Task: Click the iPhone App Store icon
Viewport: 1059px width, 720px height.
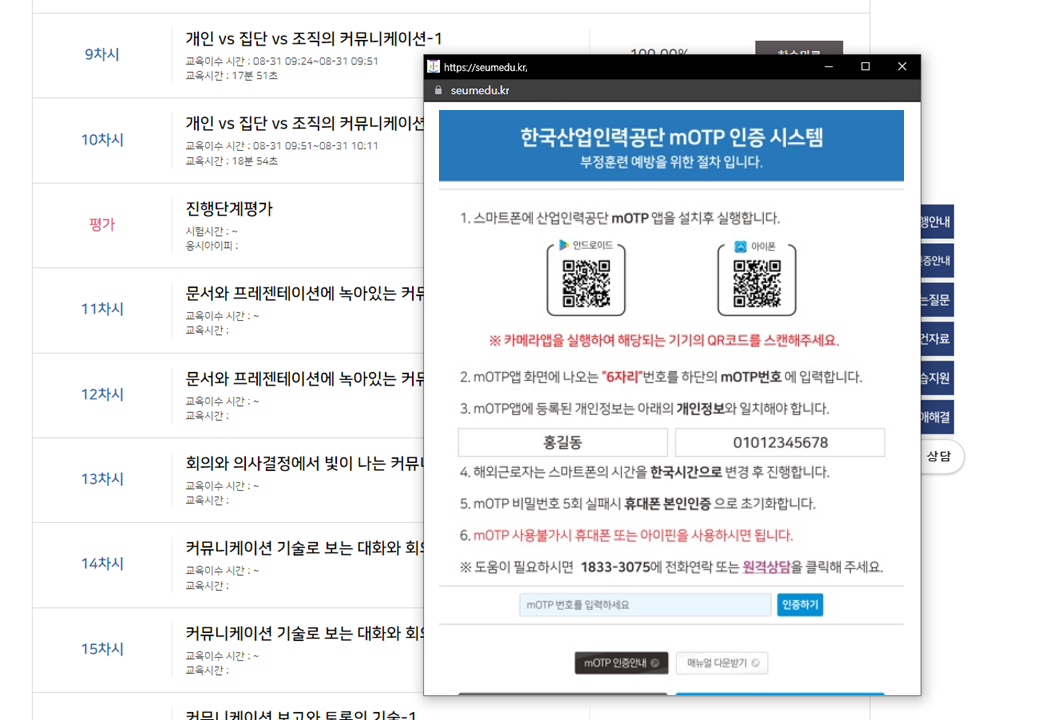Action: pos(740,247)
